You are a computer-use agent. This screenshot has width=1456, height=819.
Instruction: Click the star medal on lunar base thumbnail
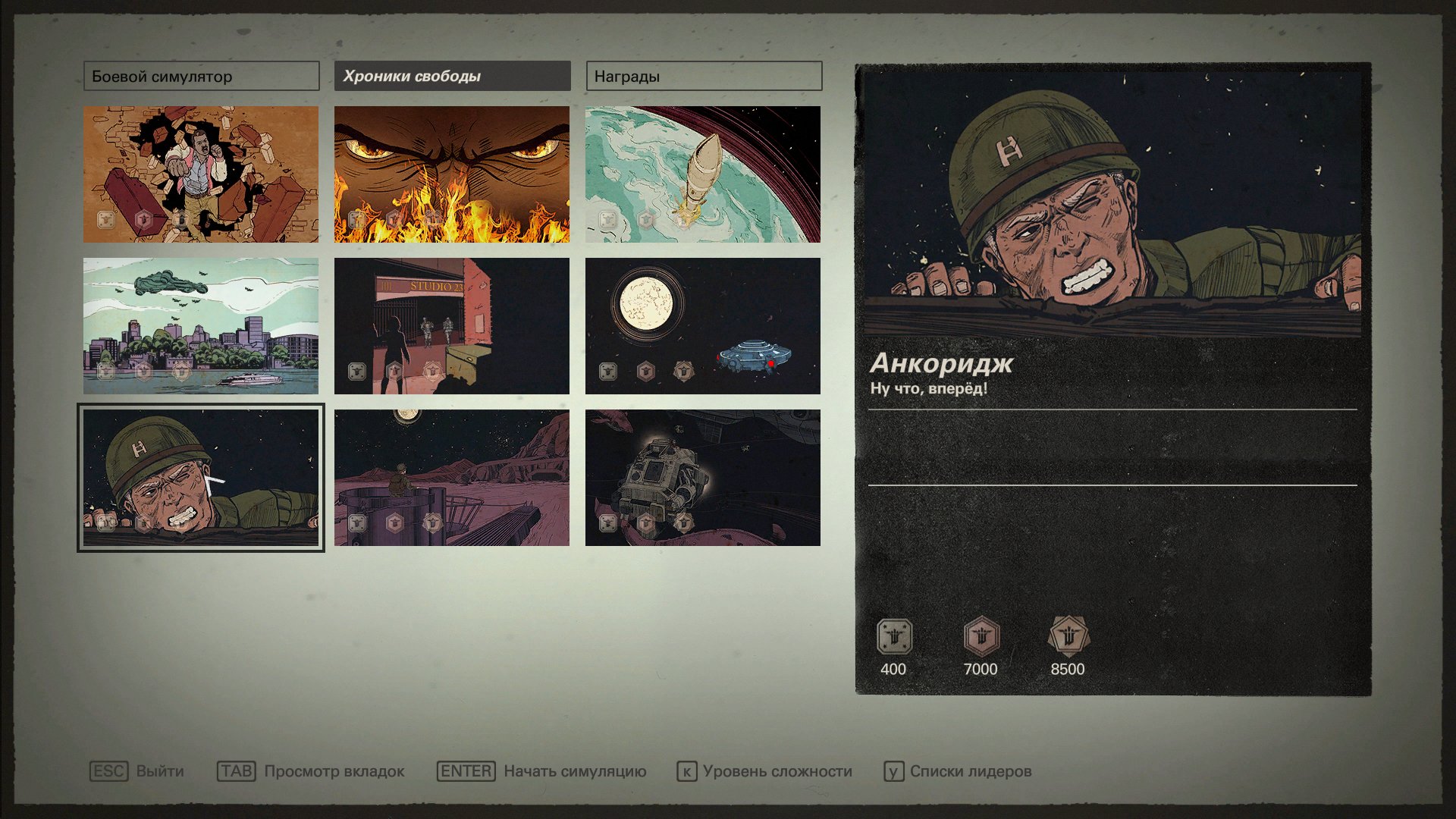click(x=432, y=522)
